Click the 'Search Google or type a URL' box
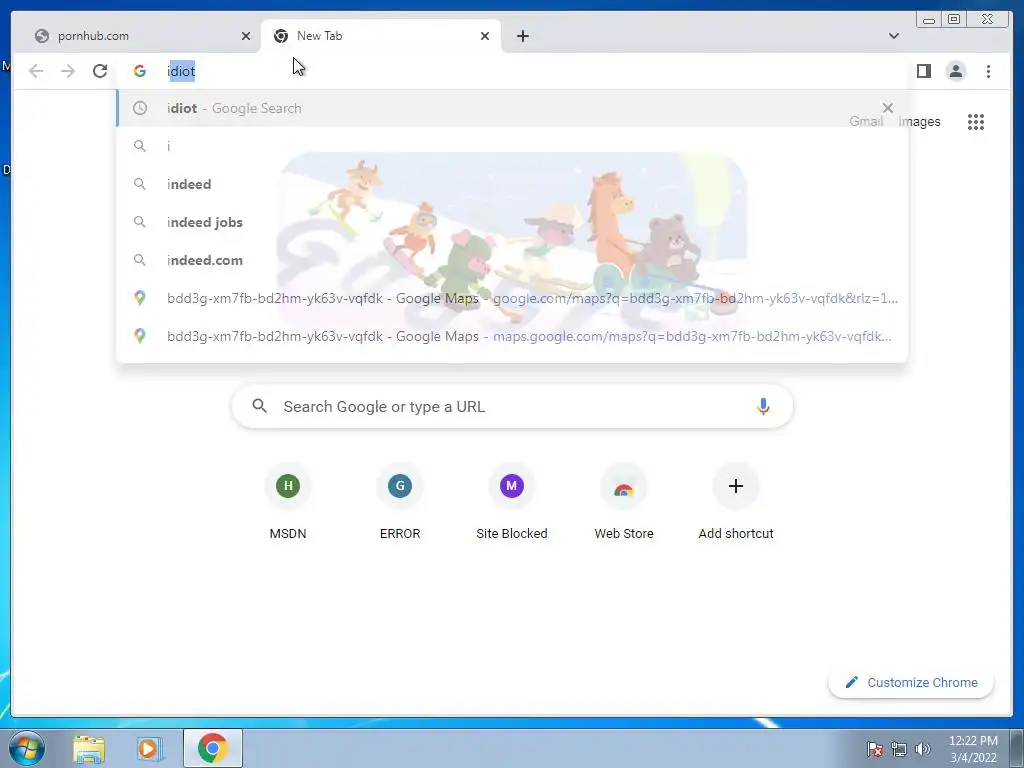 512,406
